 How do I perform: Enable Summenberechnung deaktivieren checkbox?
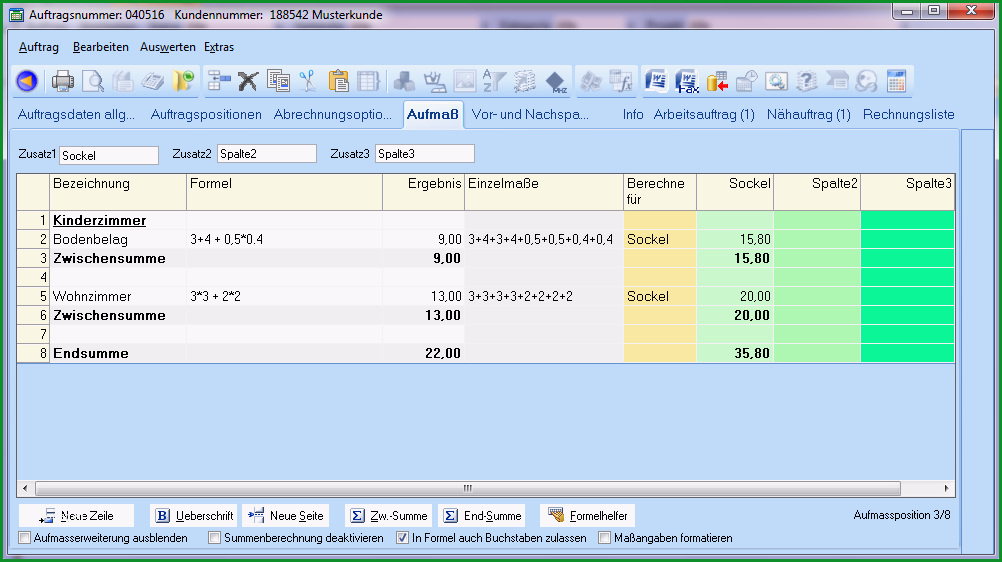215,538
